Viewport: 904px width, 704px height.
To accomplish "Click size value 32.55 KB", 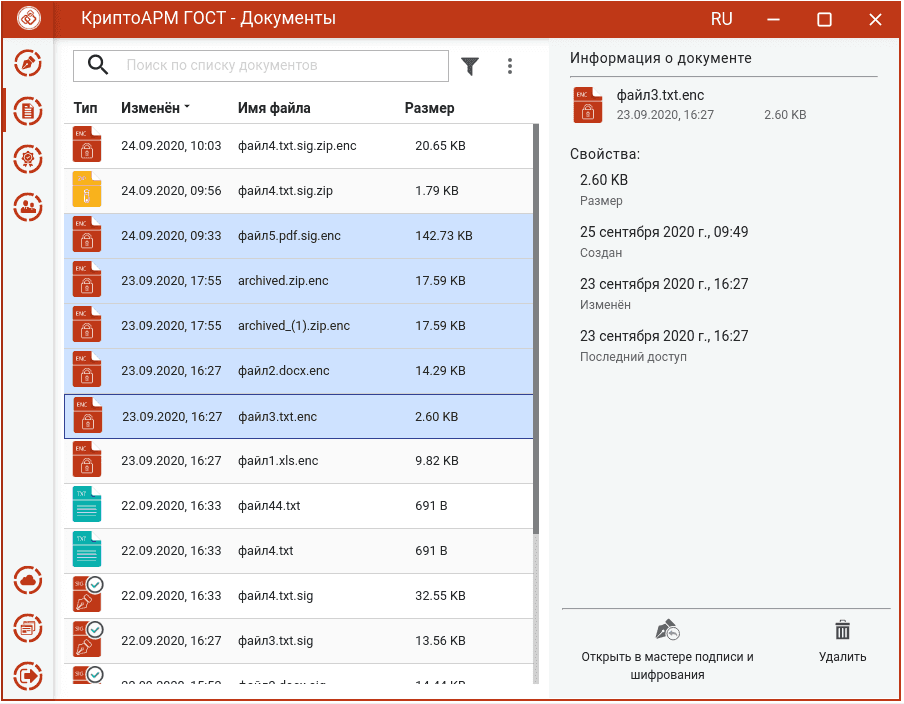I will pyautogui.click(x=440, y=596).
